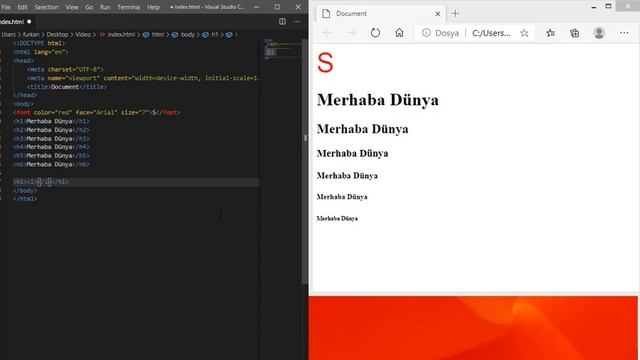Select the Document browser tab

coord(380,13)
